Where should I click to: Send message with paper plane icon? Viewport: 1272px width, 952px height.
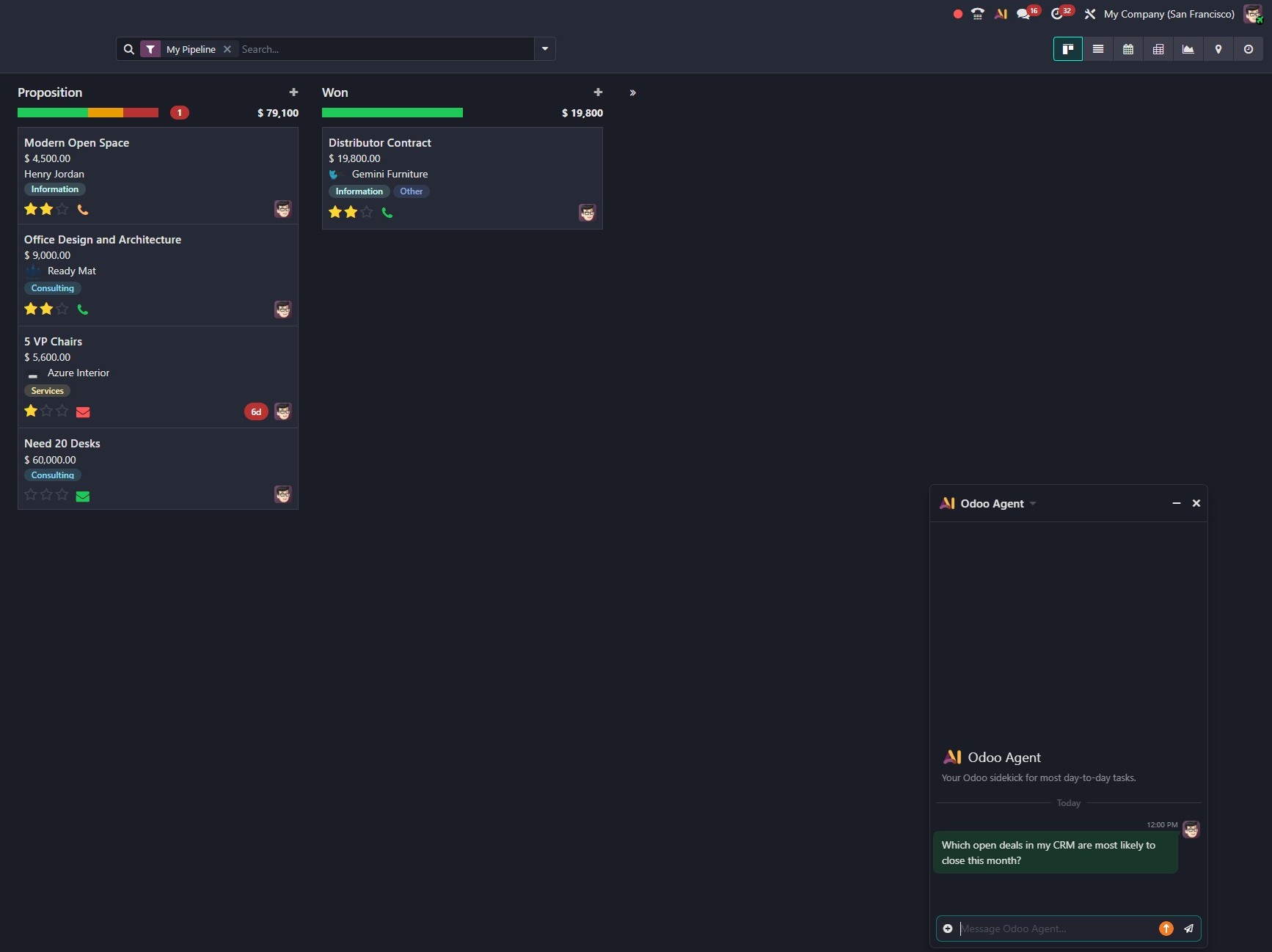pyautogui.click(x=1189, y=929)
